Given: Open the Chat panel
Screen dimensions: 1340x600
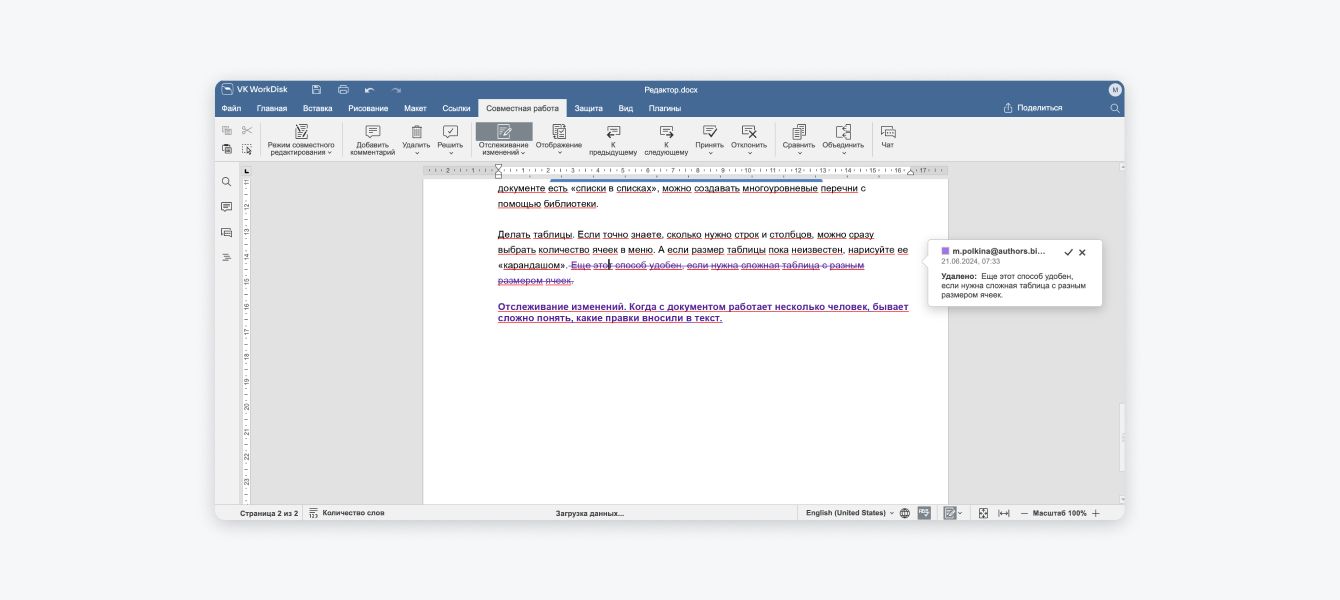Looking at the screenshot, I should [x=887, y=137].
